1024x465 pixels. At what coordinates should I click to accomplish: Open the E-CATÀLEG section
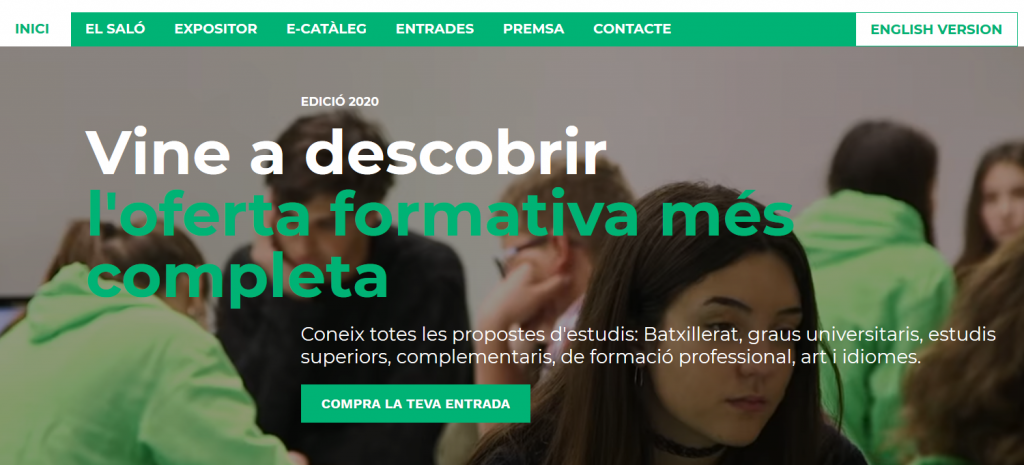click(327, 29)
